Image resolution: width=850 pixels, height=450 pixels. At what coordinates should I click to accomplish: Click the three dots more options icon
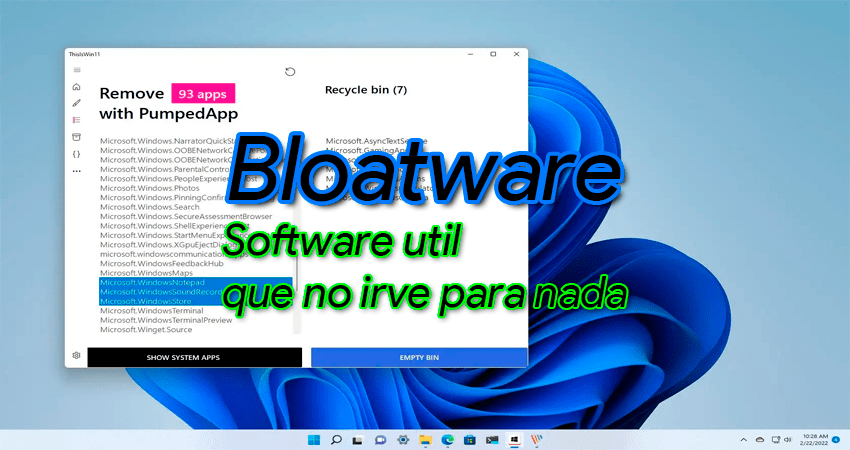[x=77, y=171]
